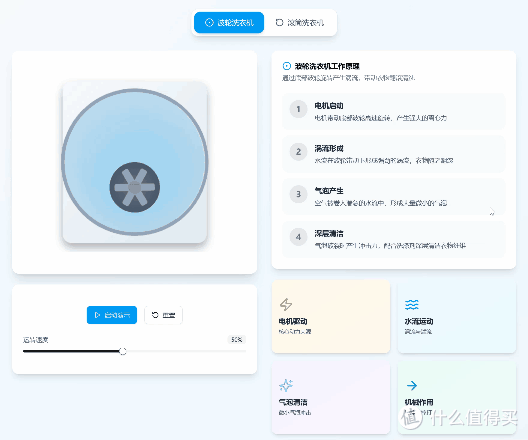Click the white reset button with circular arrow
The height and width of the screenshot is (440, 528).
pyautogui.click(x=163, y=315)
